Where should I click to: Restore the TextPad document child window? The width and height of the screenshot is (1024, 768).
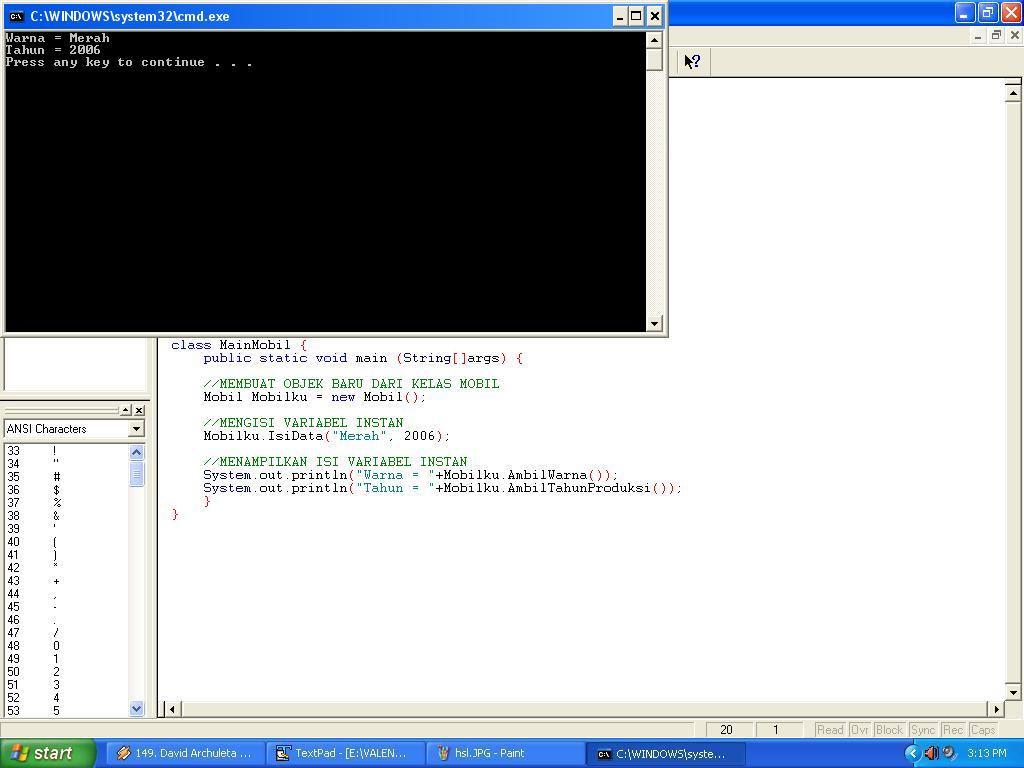(996, 36)
